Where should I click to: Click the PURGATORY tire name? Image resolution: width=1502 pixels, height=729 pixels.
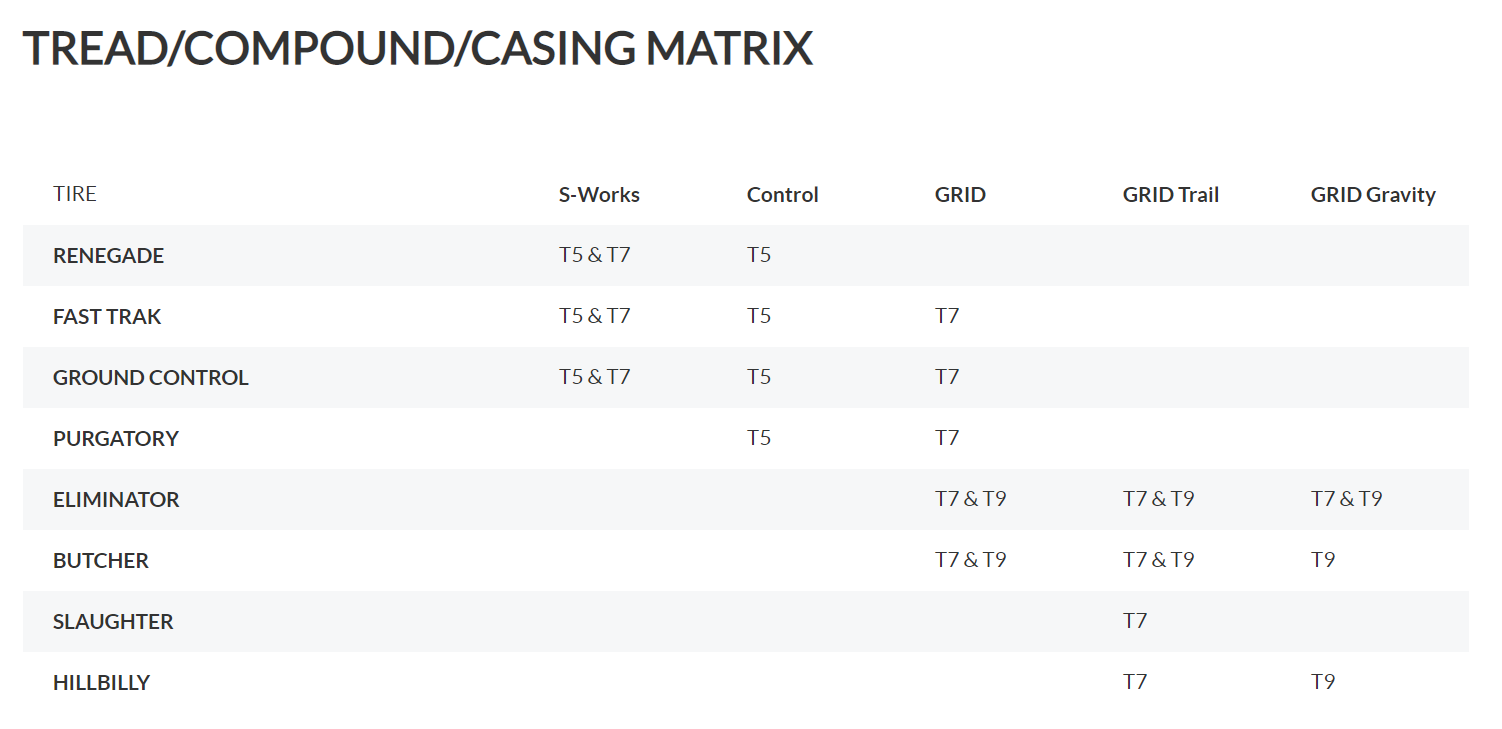tap(116, 439)
